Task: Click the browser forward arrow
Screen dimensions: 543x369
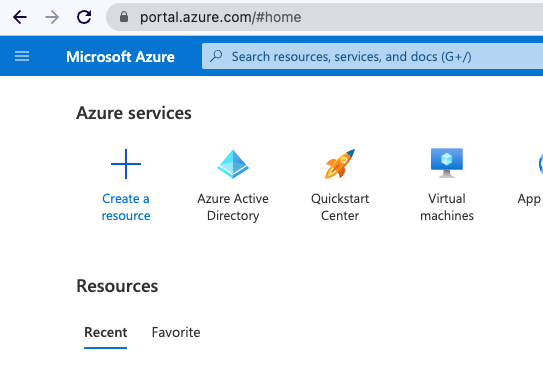Action: [52, 17]
